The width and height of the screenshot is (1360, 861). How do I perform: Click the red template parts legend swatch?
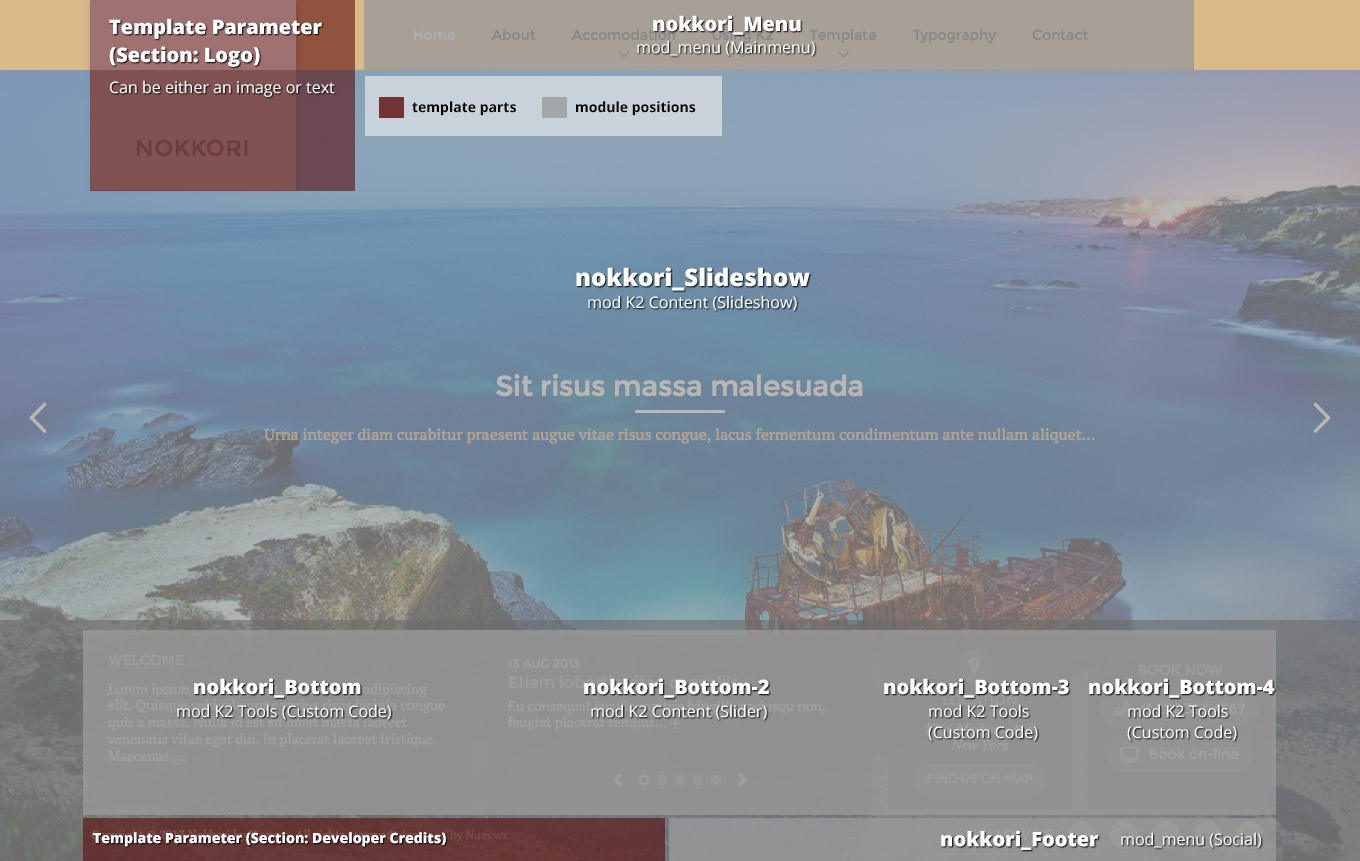click(x=391, y=107)
